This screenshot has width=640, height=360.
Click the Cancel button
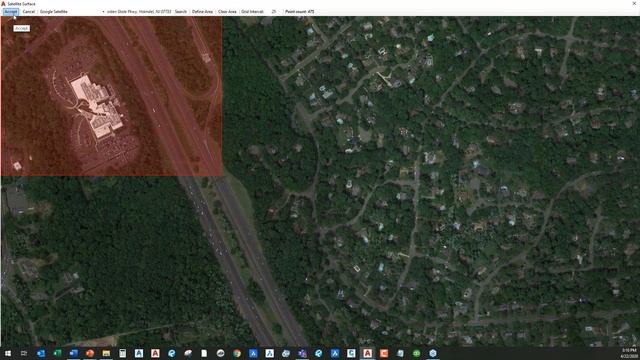click(29, 11)
